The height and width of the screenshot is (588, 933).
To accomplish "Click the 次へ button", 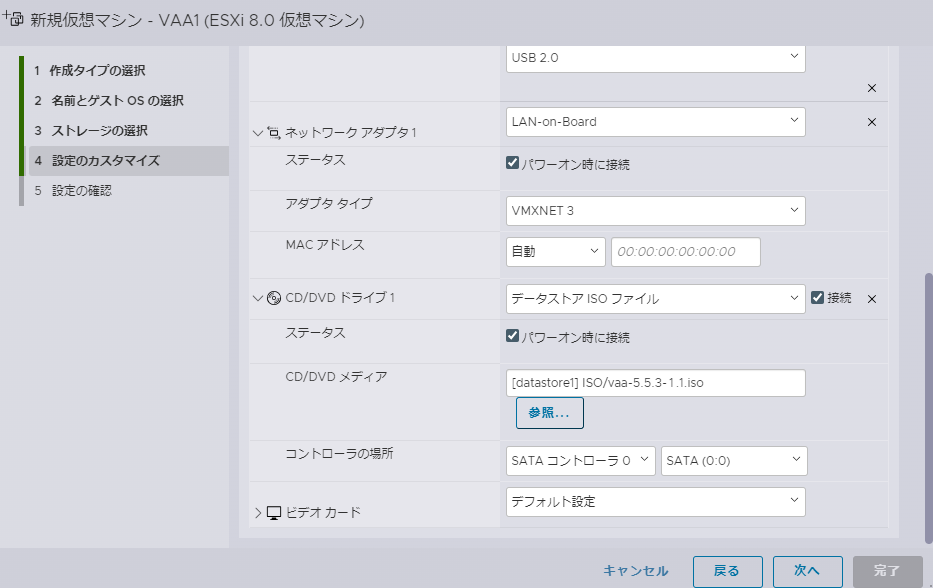I will pyautogui.click(x=807, y=571).
